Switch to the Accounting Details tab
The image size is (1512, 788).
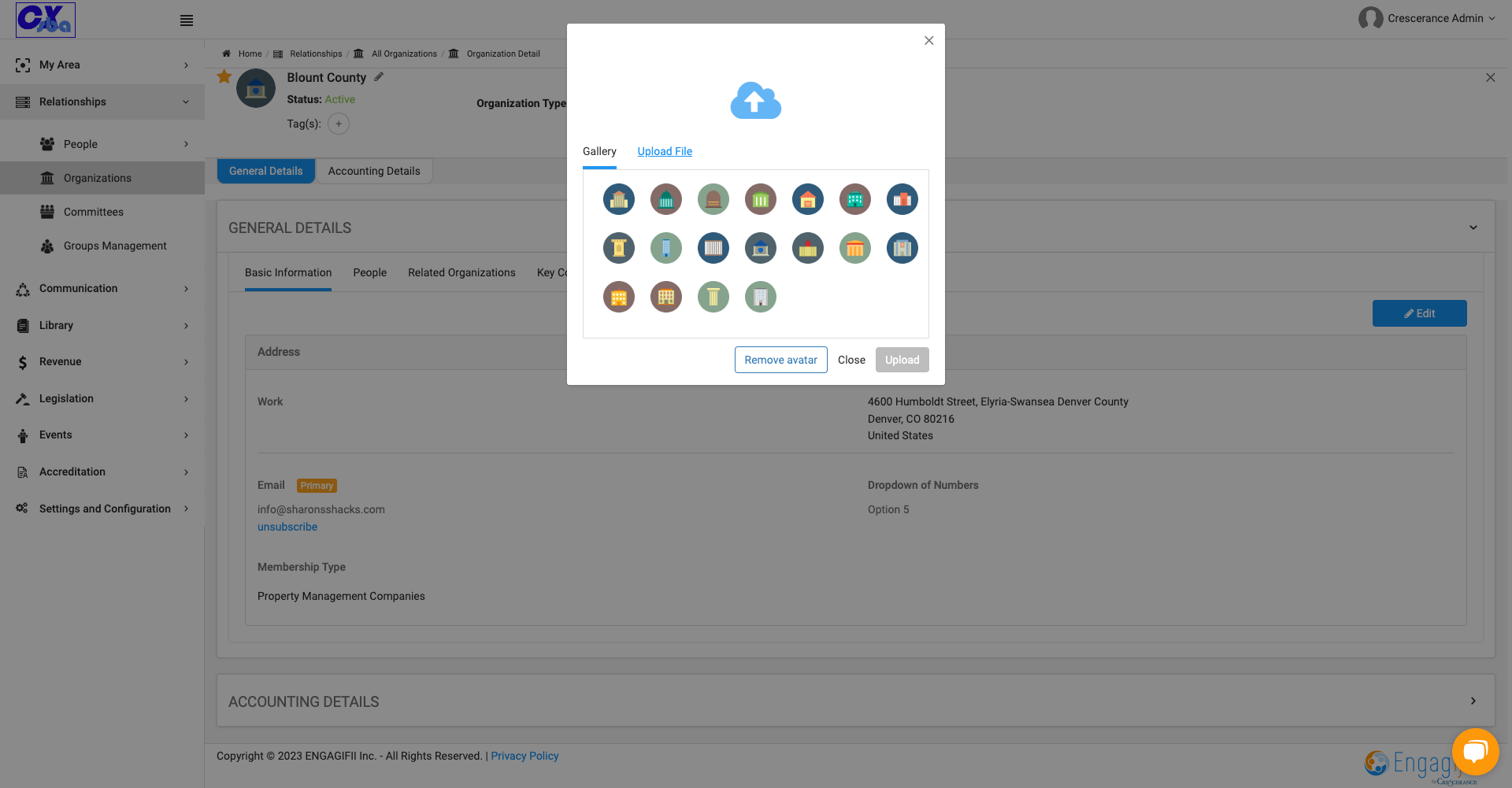tap(374, 171)
